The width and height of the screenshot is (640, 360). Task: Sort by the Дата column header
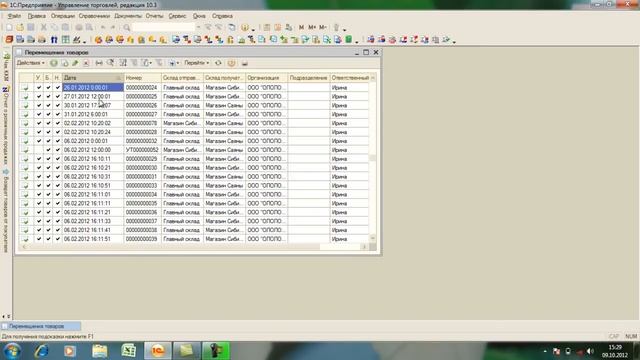[x=93, y=78]
